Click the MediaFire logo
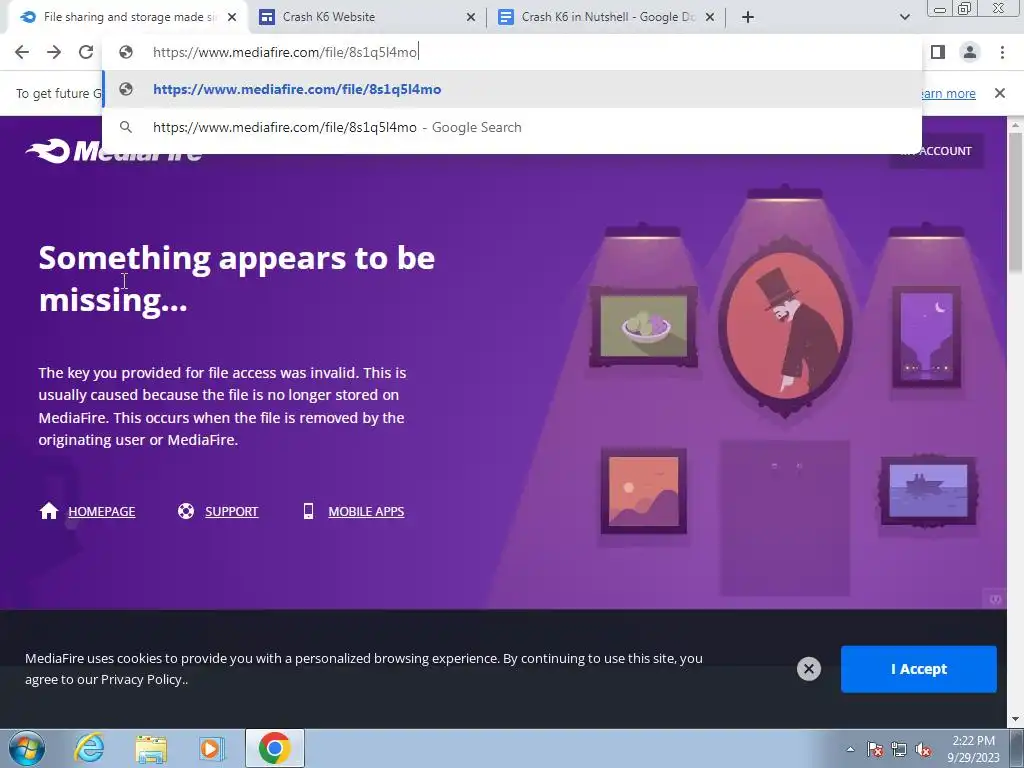The height and width of the screenshot is (768, 1024). point(114,151)
